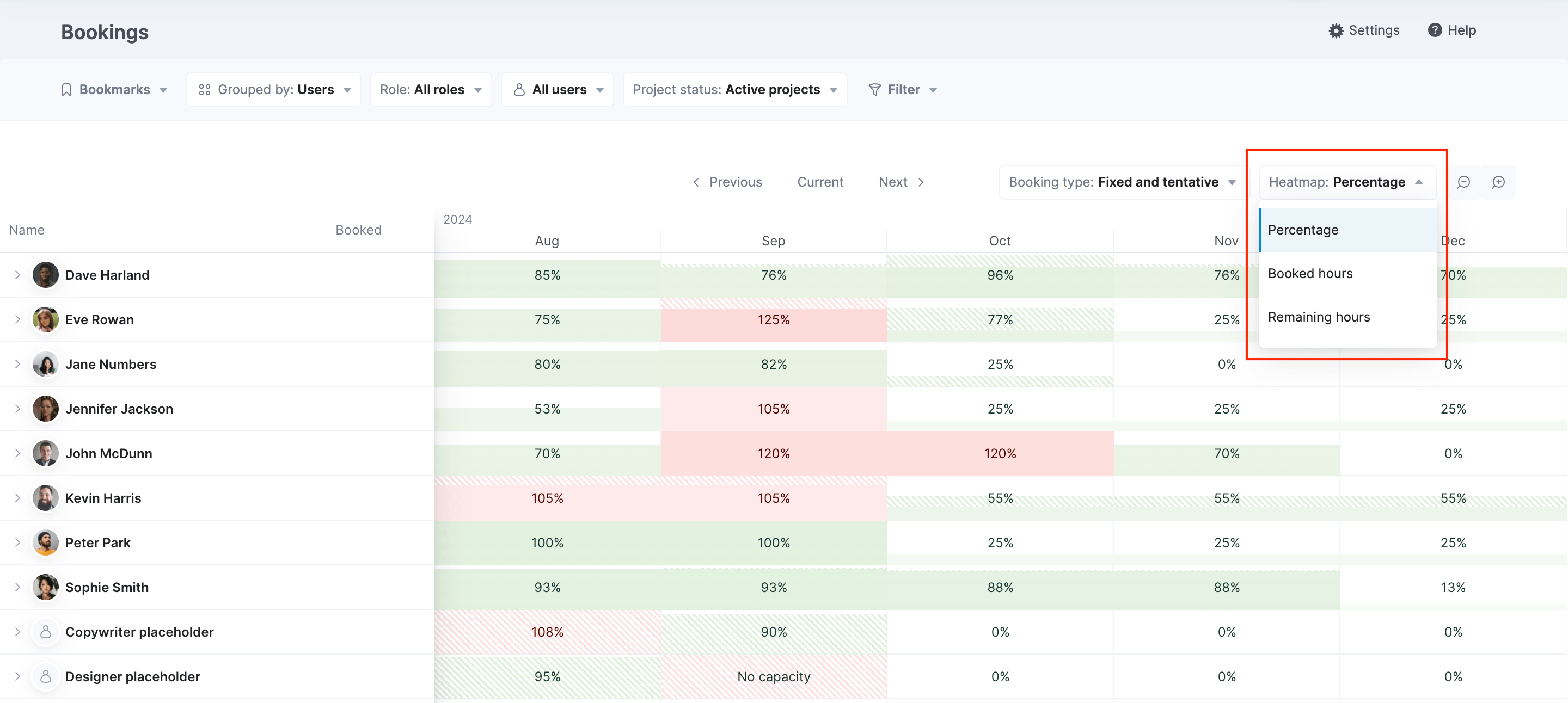
Task: Click the zoom in magnifier icon
Action: (1498, 182)
